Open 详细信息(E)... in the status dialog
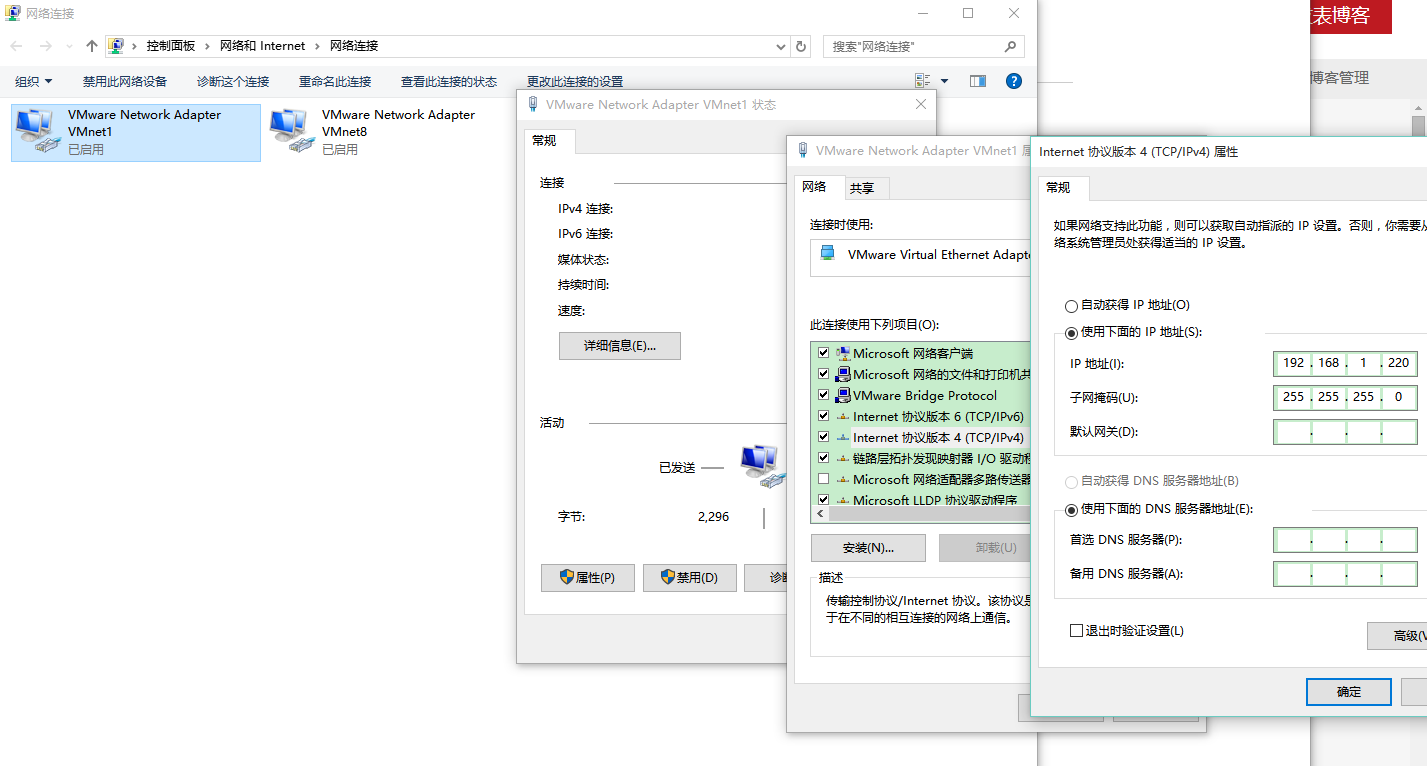The image size is (1427, 766). [620, 346]
